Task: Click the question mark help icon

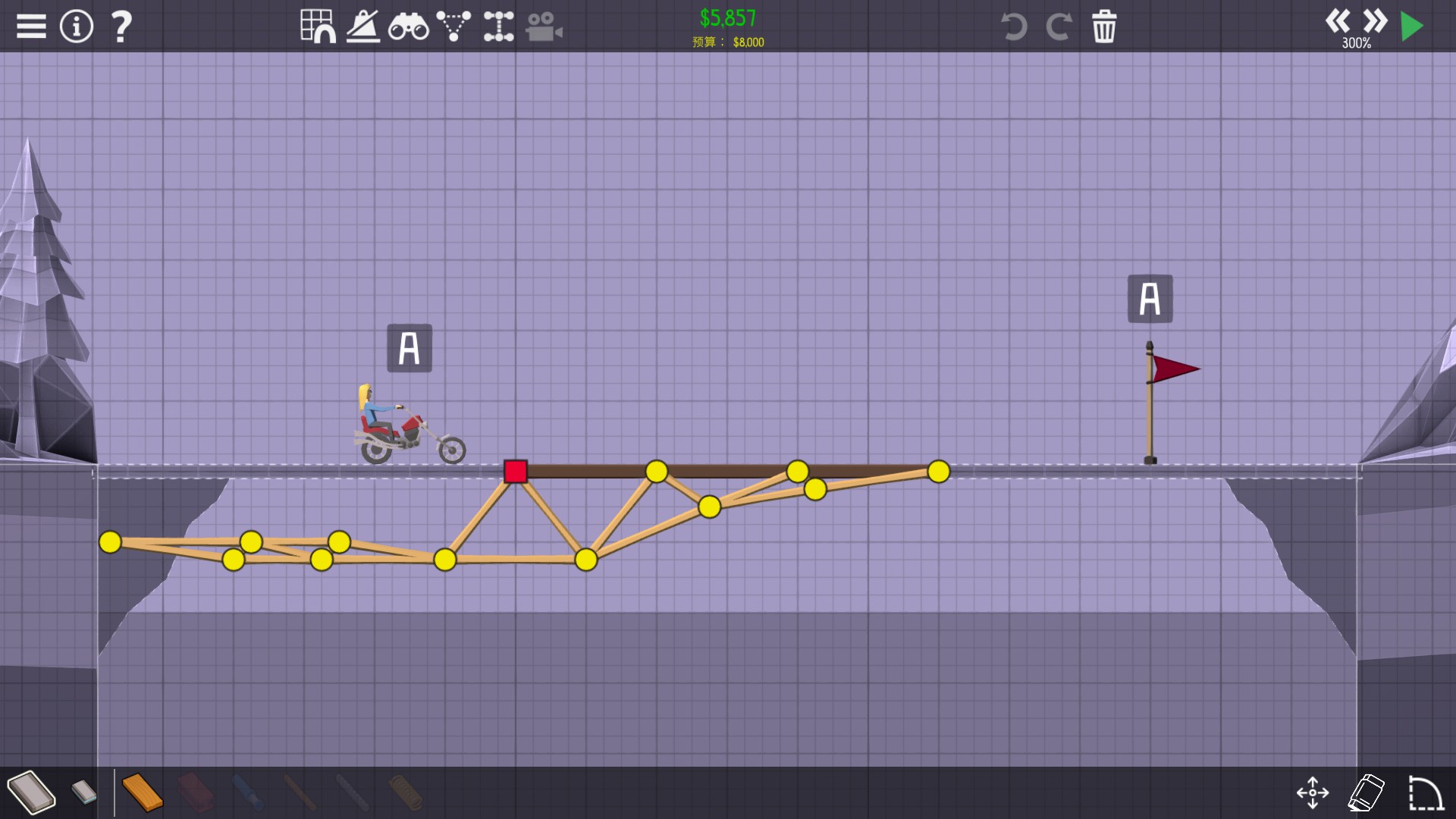Action: pos(121,27)
